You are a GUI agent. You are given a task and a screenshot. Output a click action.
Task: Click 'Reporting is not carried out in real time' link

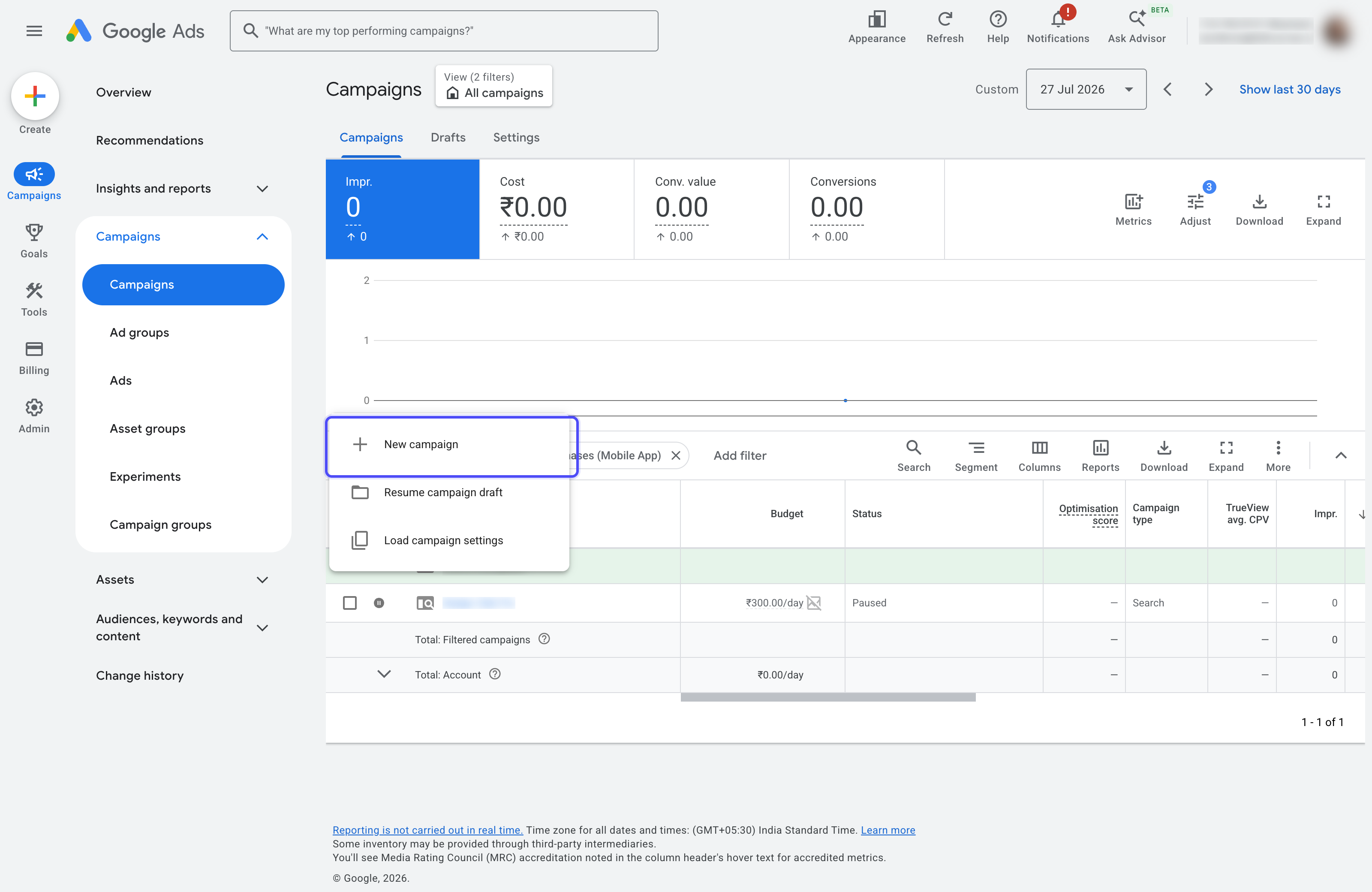[x=427, y=830]
